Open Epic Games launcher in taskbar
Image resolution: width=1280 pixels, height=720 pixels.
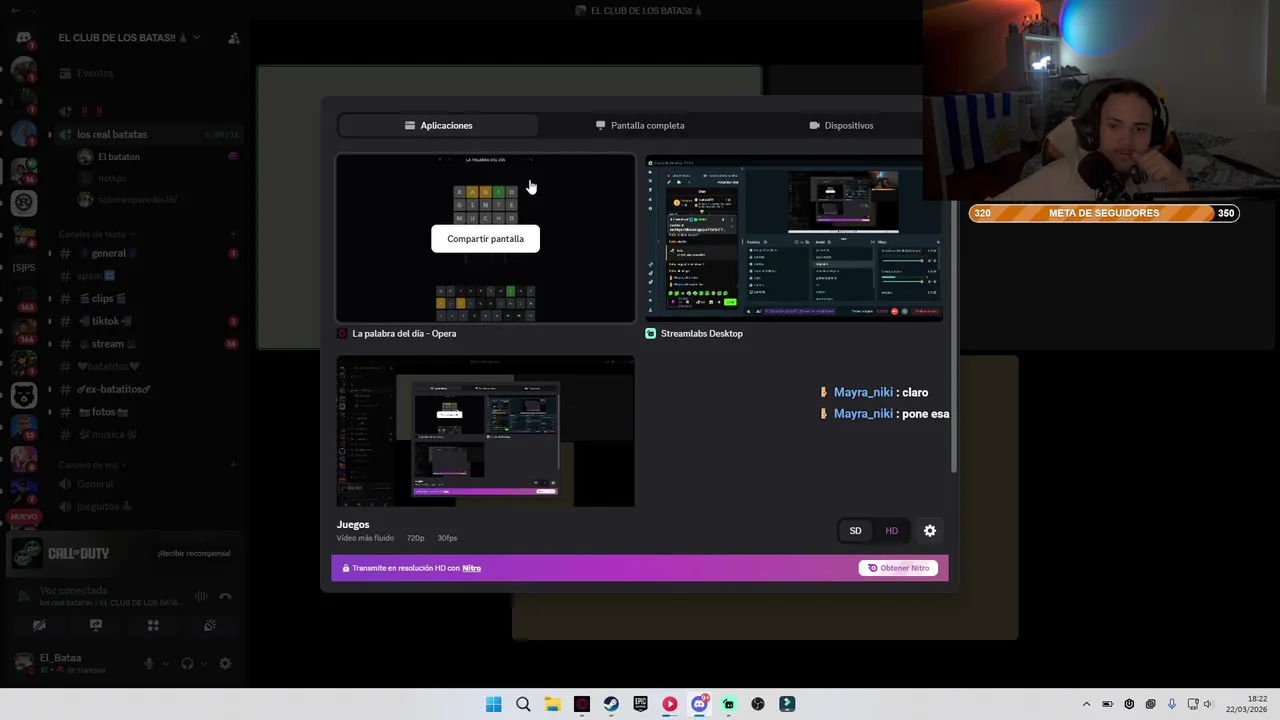(640, 704)
